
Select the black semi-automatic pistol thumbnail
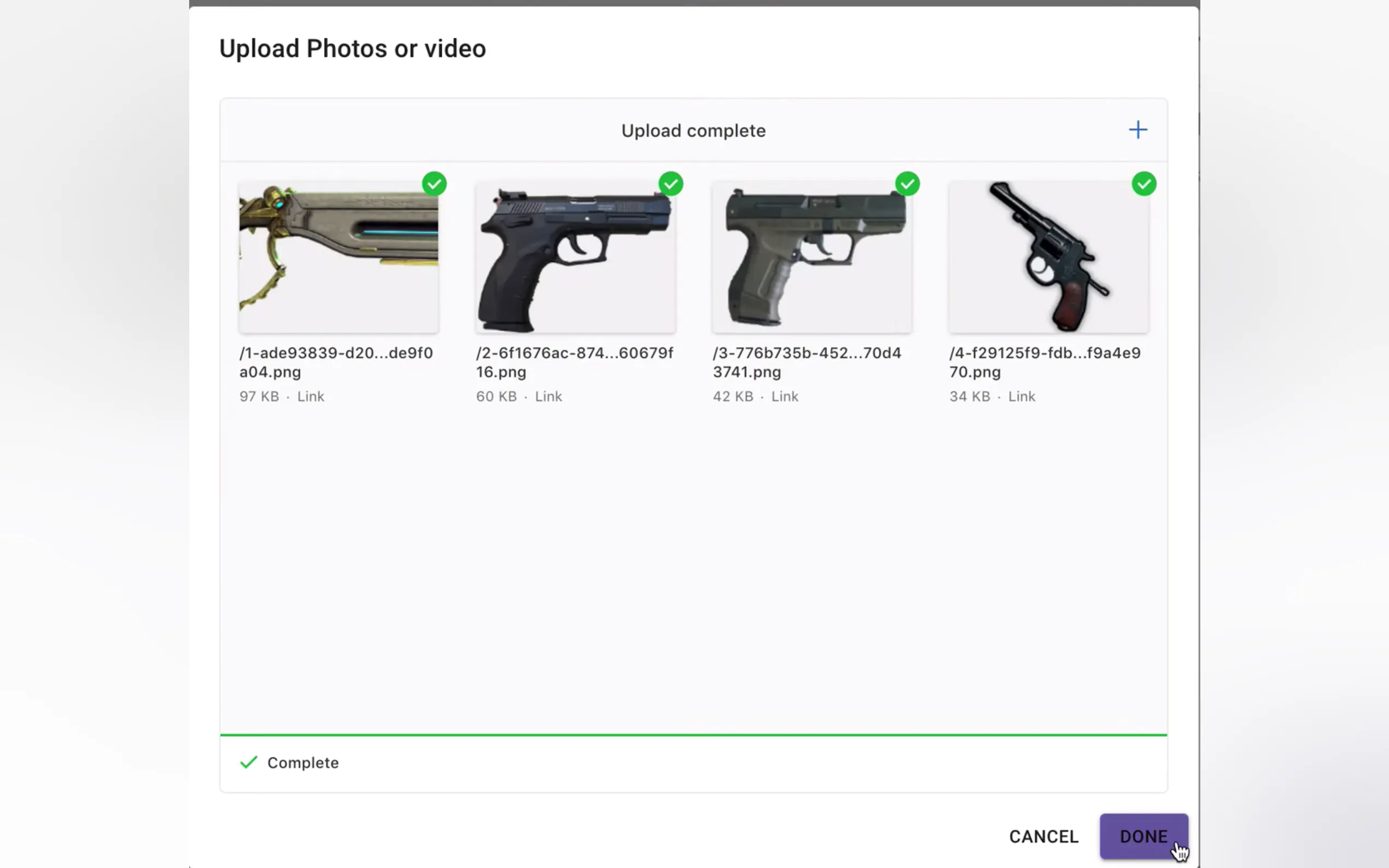click(x=575, y=257)
